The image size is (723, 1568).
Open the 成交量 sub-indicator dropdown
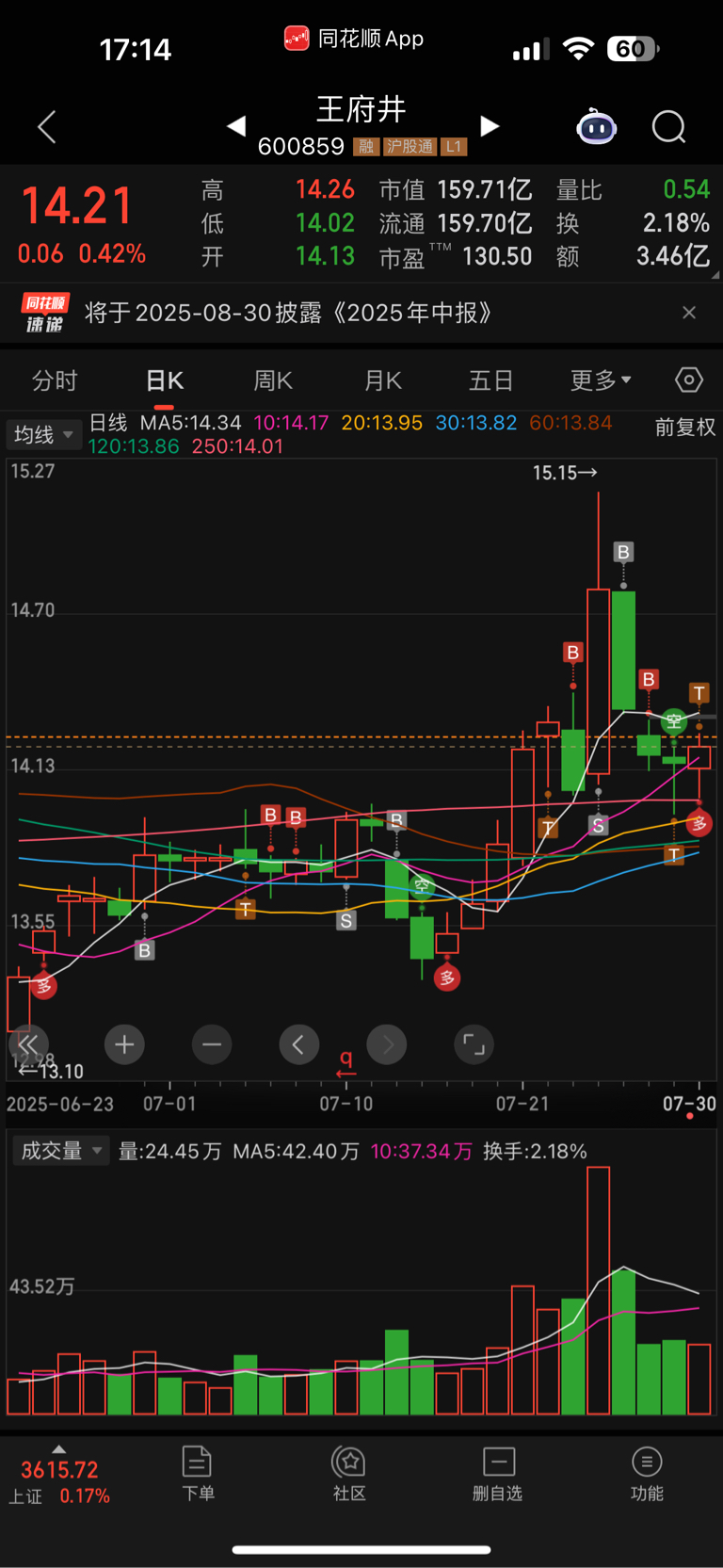pos(60,1151)
